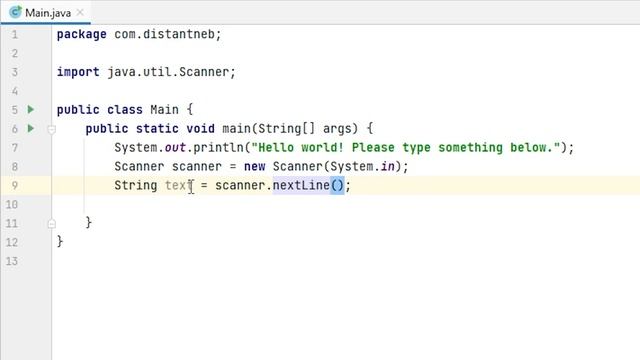
Task: Click 'static' keyword in main declaration
Action: pos(157,129)
